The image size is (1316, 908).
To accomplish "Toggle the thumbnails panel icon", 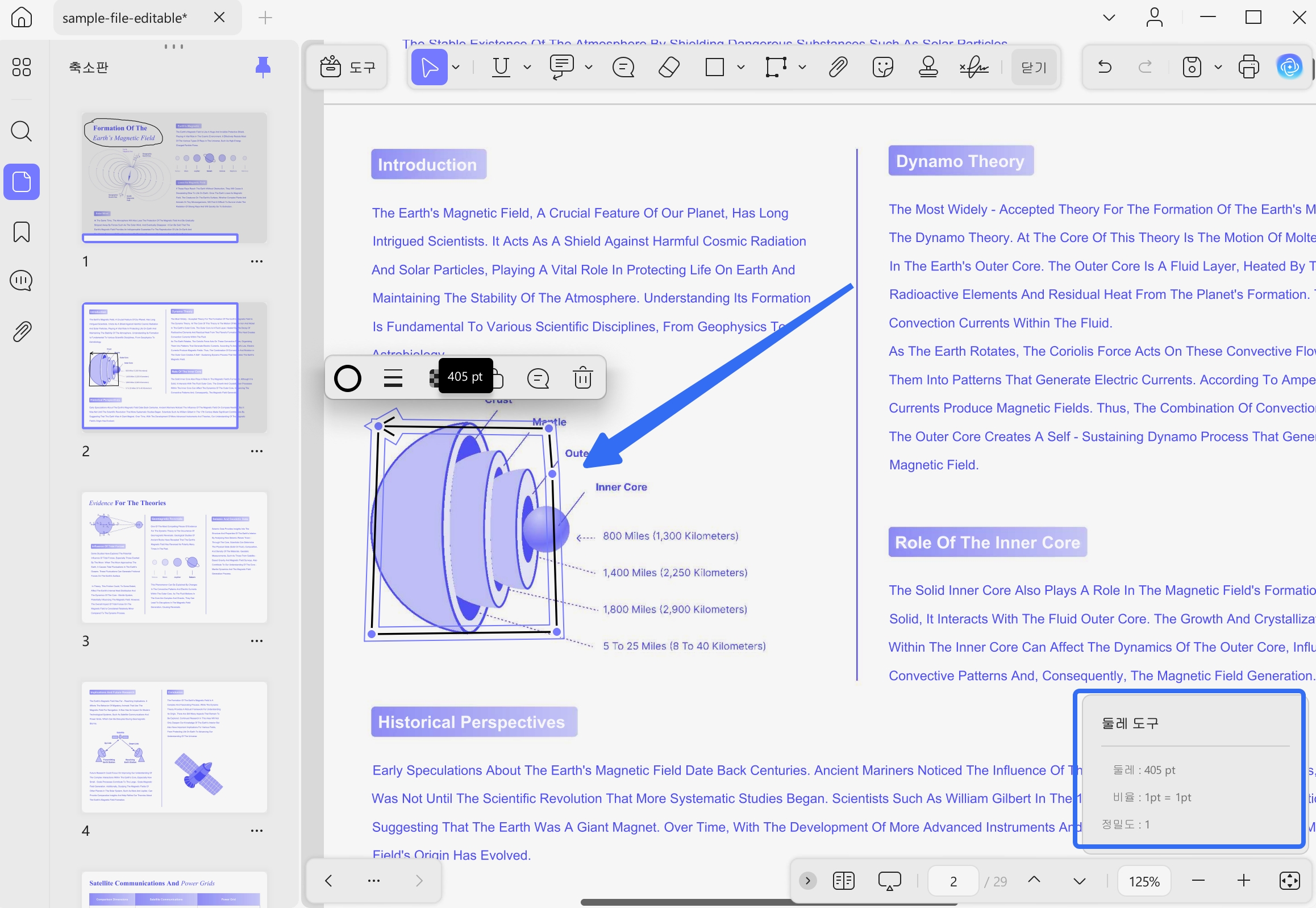I will [22, 182].
